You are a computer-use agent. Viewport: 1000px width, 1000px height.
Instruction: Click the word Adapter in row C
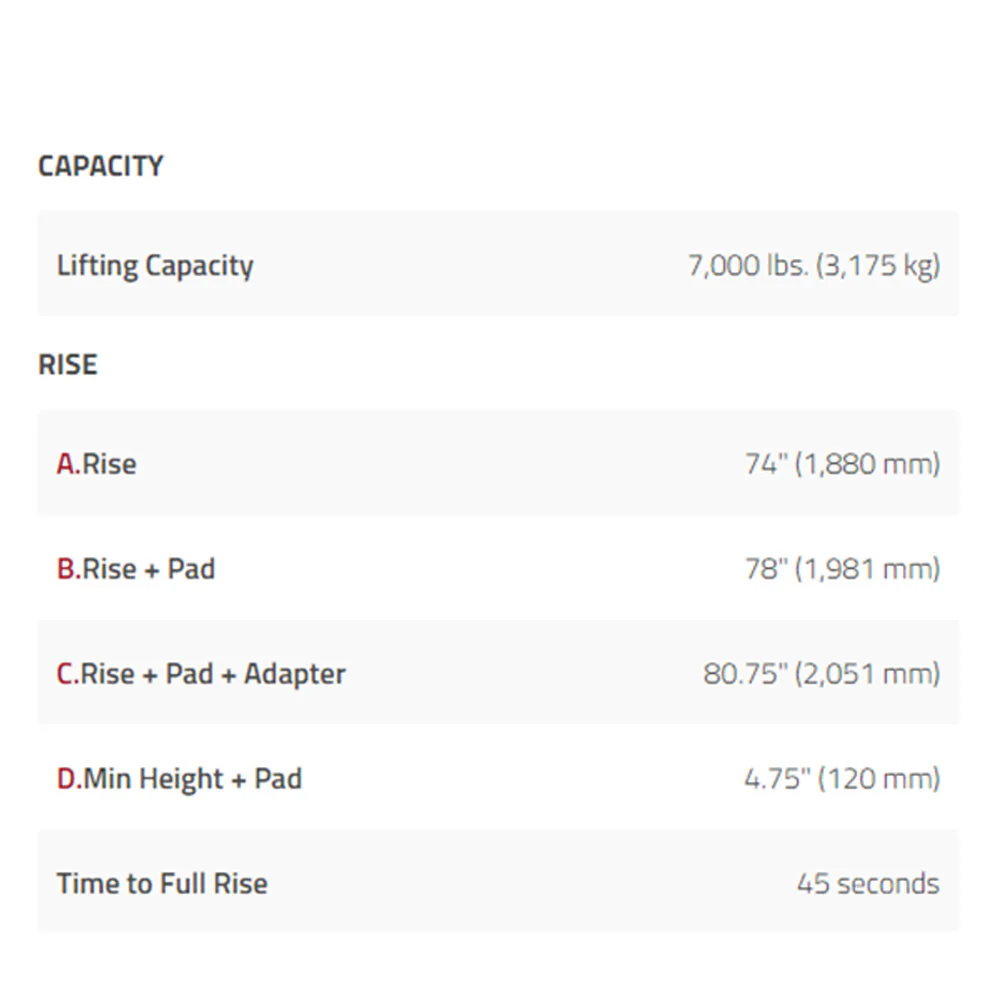295,675
